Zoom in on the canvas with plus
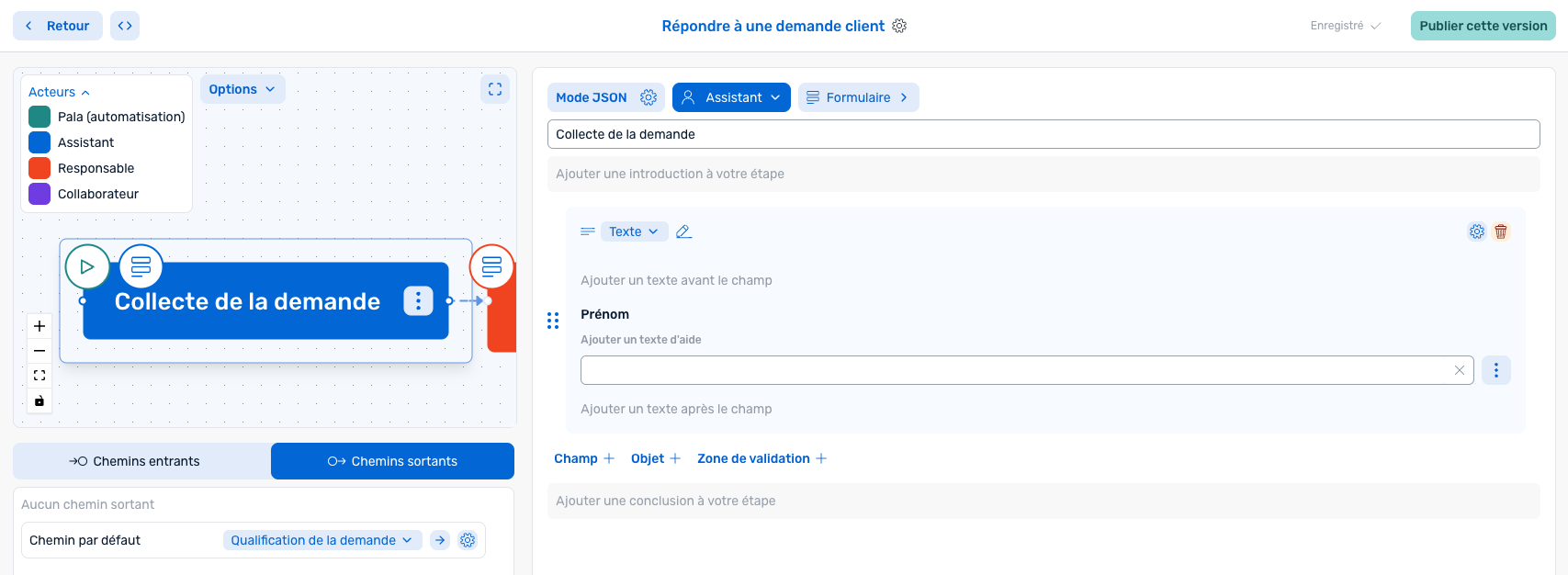This screenshot has width=1568, height=575. click(x=39, y=326)
